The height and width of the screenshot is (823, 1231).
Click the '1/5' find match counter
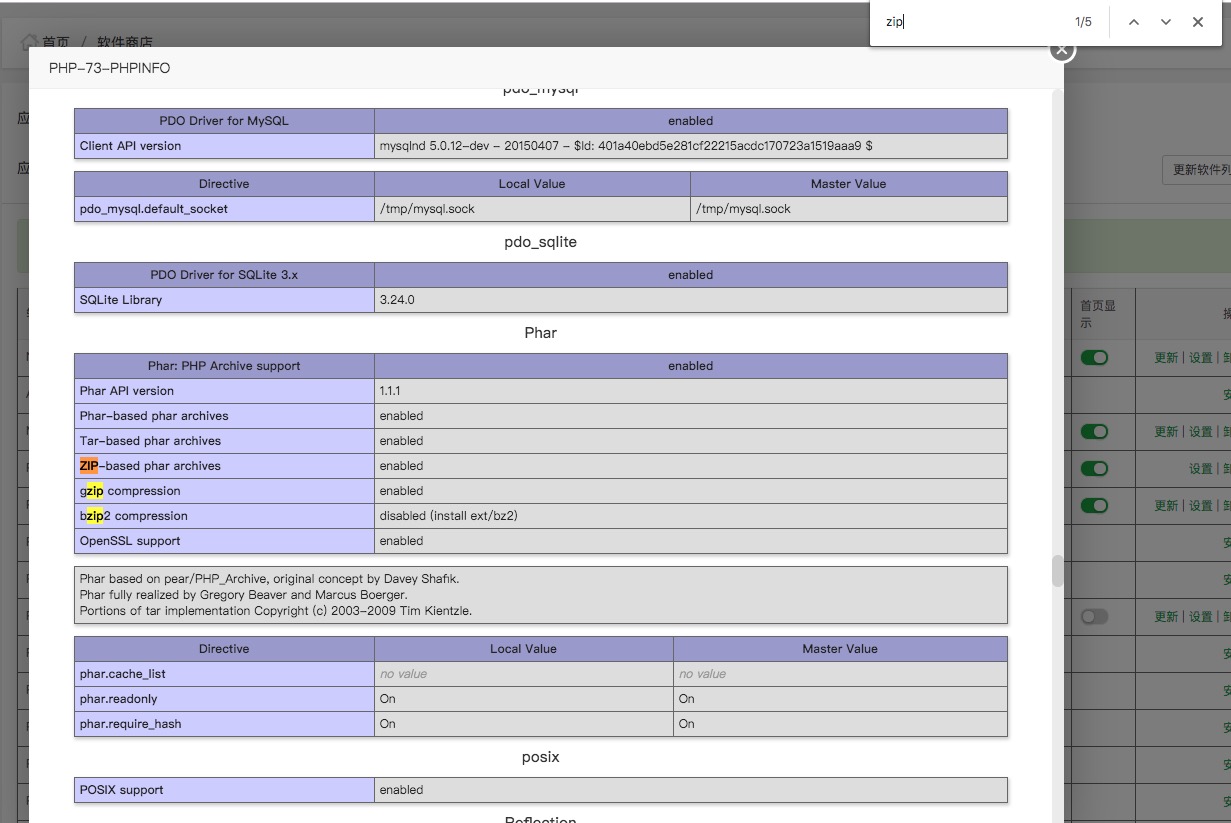coord(1083,22)
